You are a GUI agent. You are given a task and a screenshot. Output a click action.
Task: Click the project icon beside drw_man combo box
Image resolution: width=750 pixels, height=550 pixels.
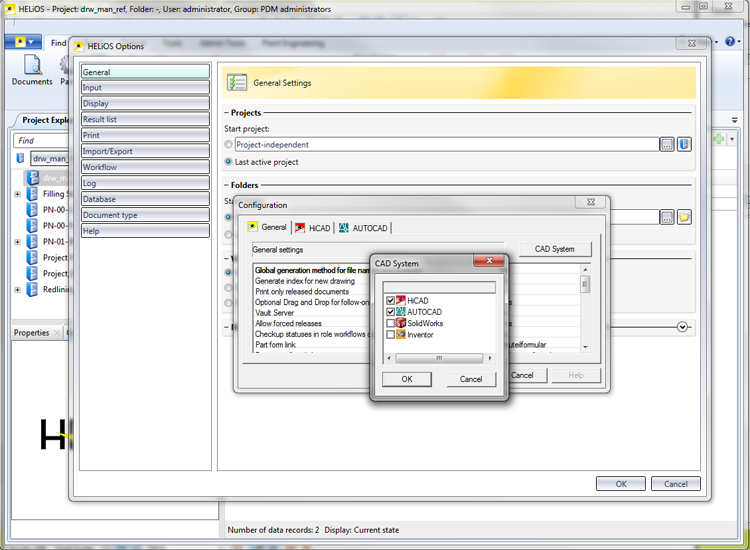click(20, 158)
